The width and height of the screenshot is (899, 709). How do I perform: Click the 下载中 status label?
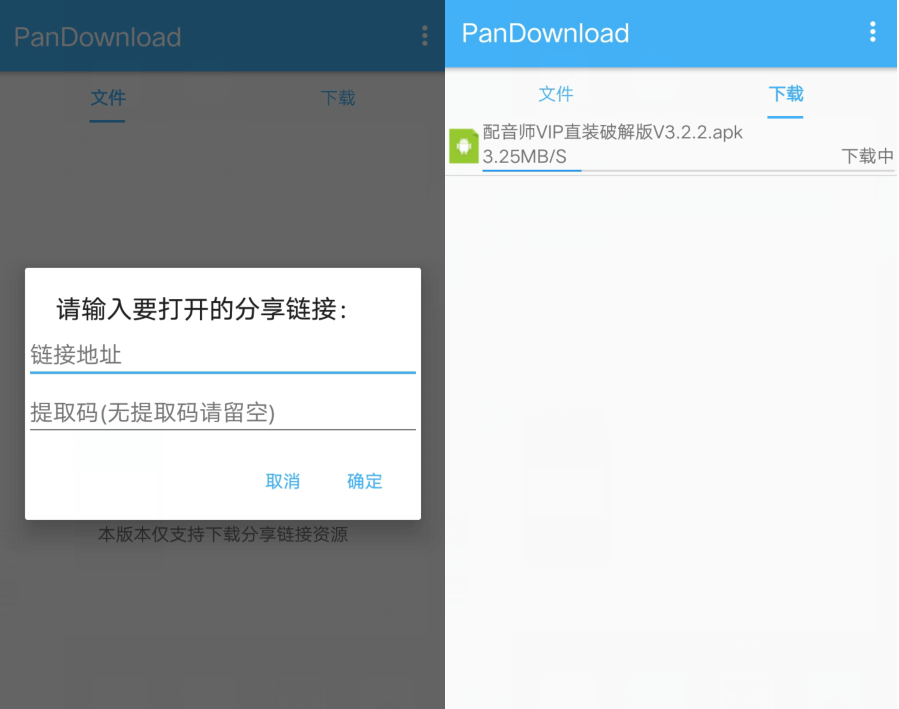(867, 156)
